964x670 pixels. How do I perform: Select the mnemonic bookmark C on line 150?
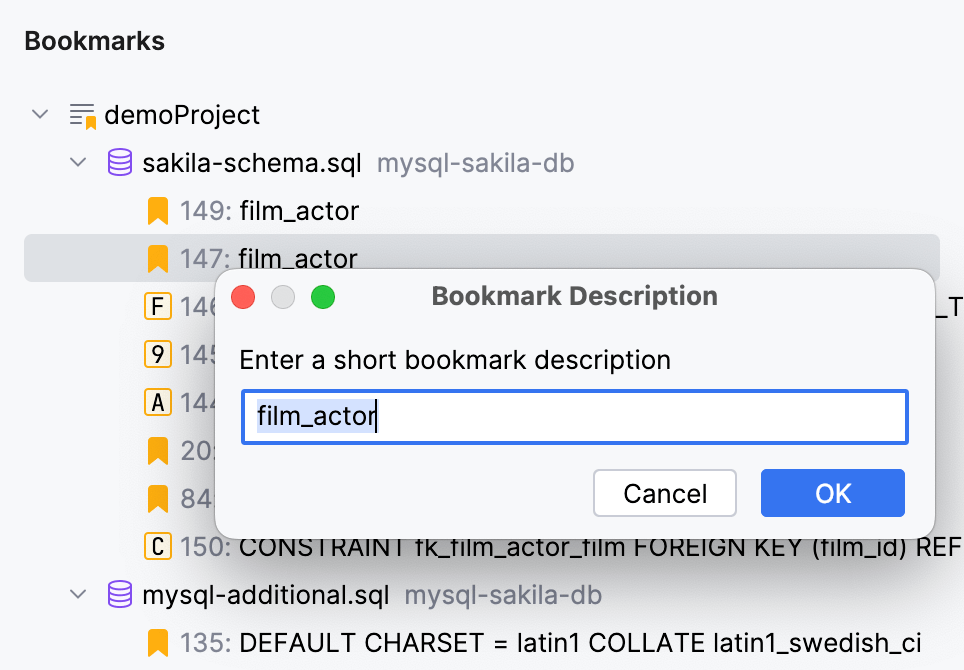pos(157,546)
